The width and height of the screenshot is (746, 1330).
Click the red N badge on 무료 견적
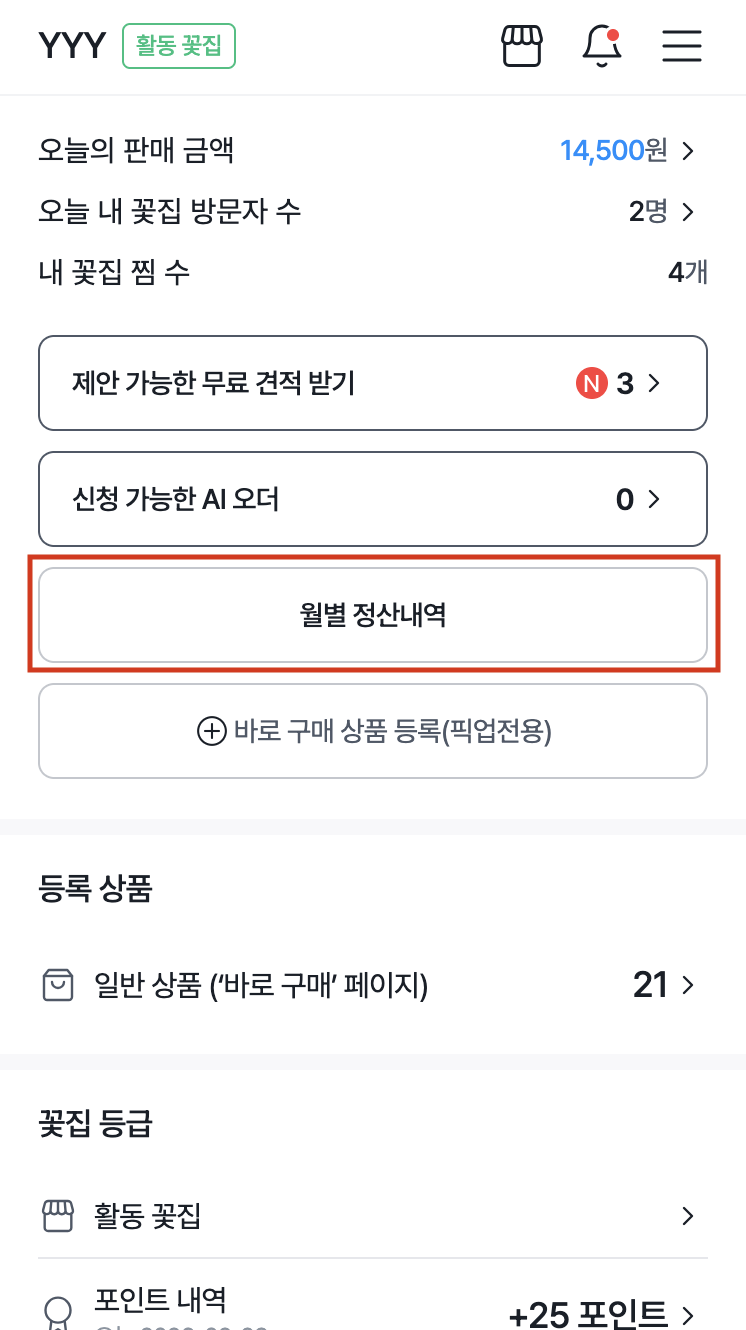pyautogui.click(x=593, y=383)
